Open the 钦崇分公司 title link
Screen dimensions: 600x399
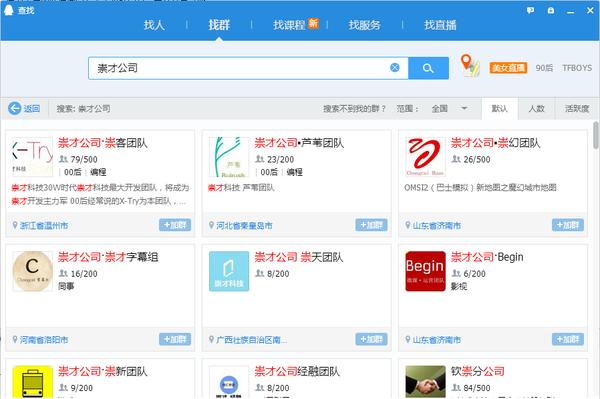click(478, 371)
